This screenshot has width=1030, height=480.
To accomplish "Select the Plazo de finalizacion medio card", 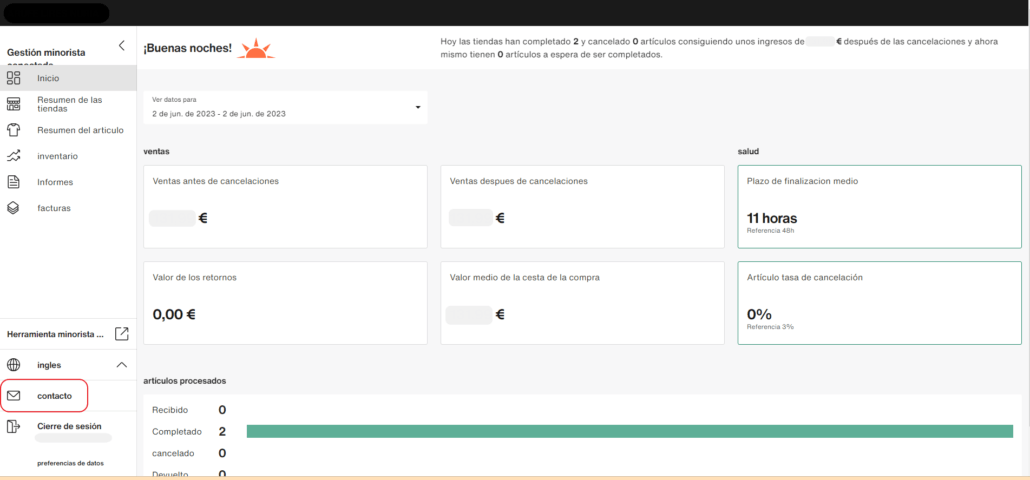I will pyautogui.click(x=879, y=206).
